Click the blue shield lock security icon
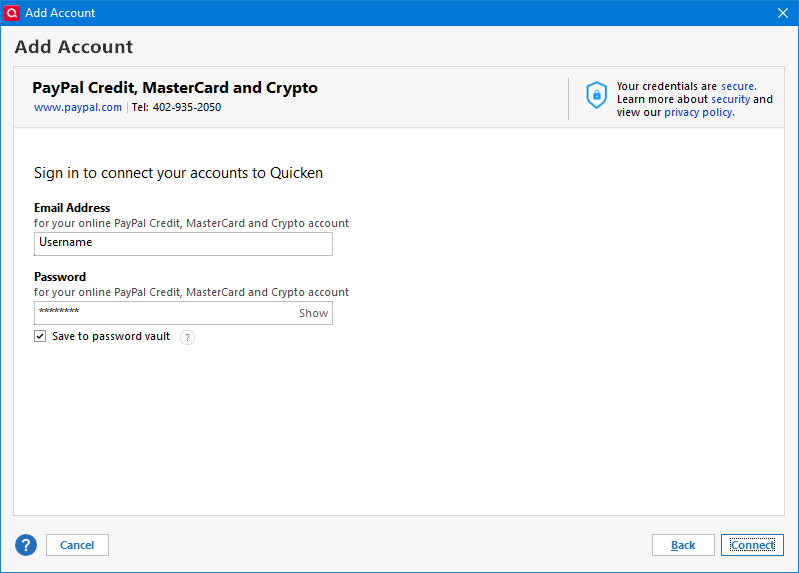The image size is (799, 573). pos(596,95)
